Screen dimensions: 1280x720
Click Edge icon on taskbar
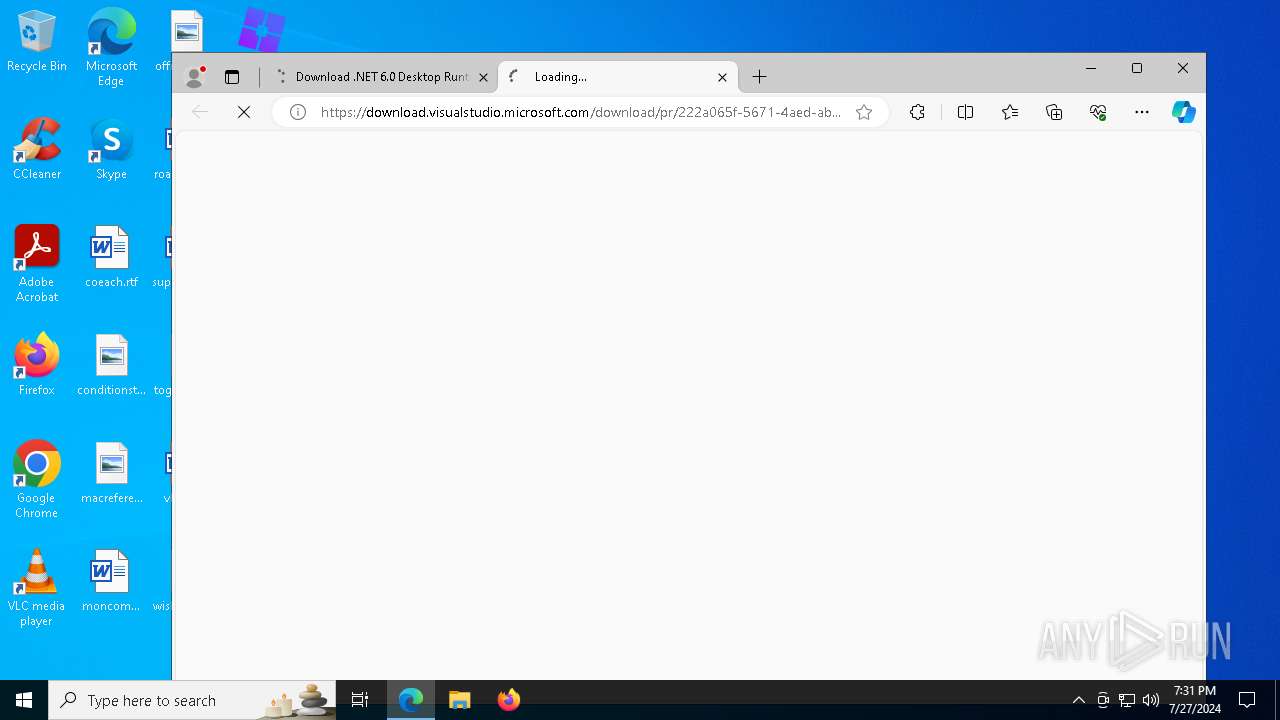[411, 700]
